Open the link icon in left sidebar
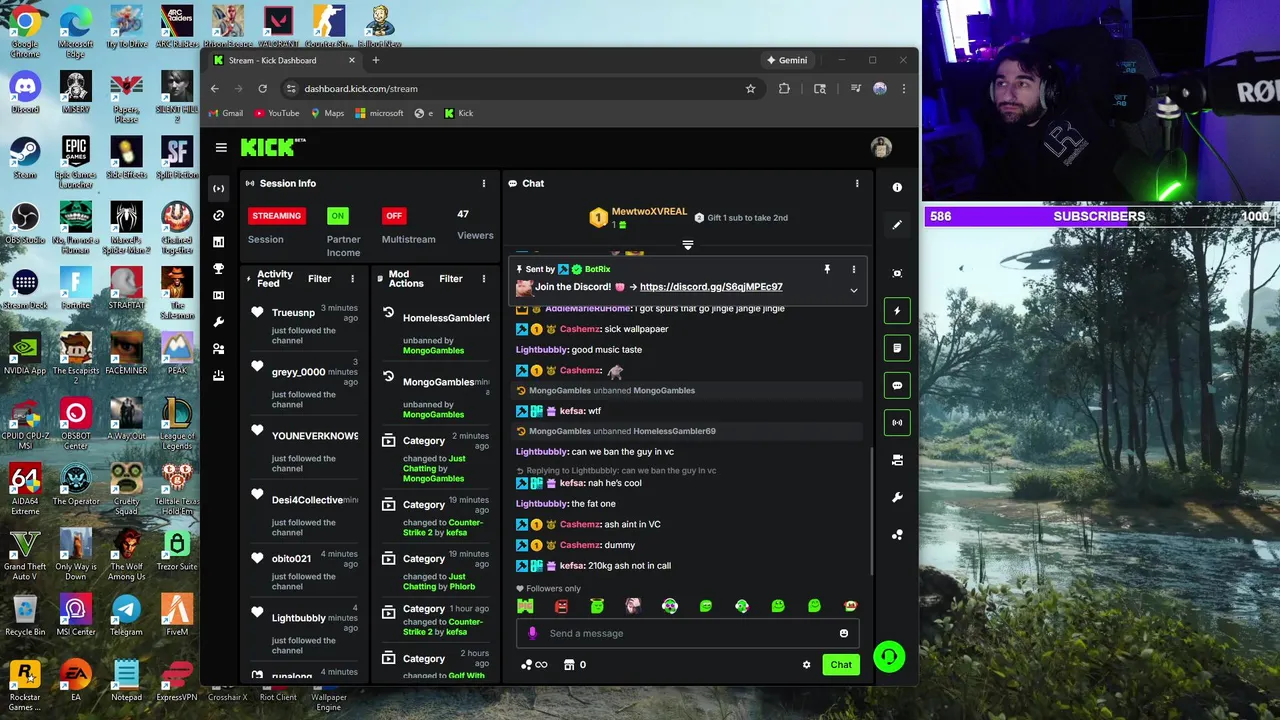Screen dimensions: 1280x720 point(219,215)
